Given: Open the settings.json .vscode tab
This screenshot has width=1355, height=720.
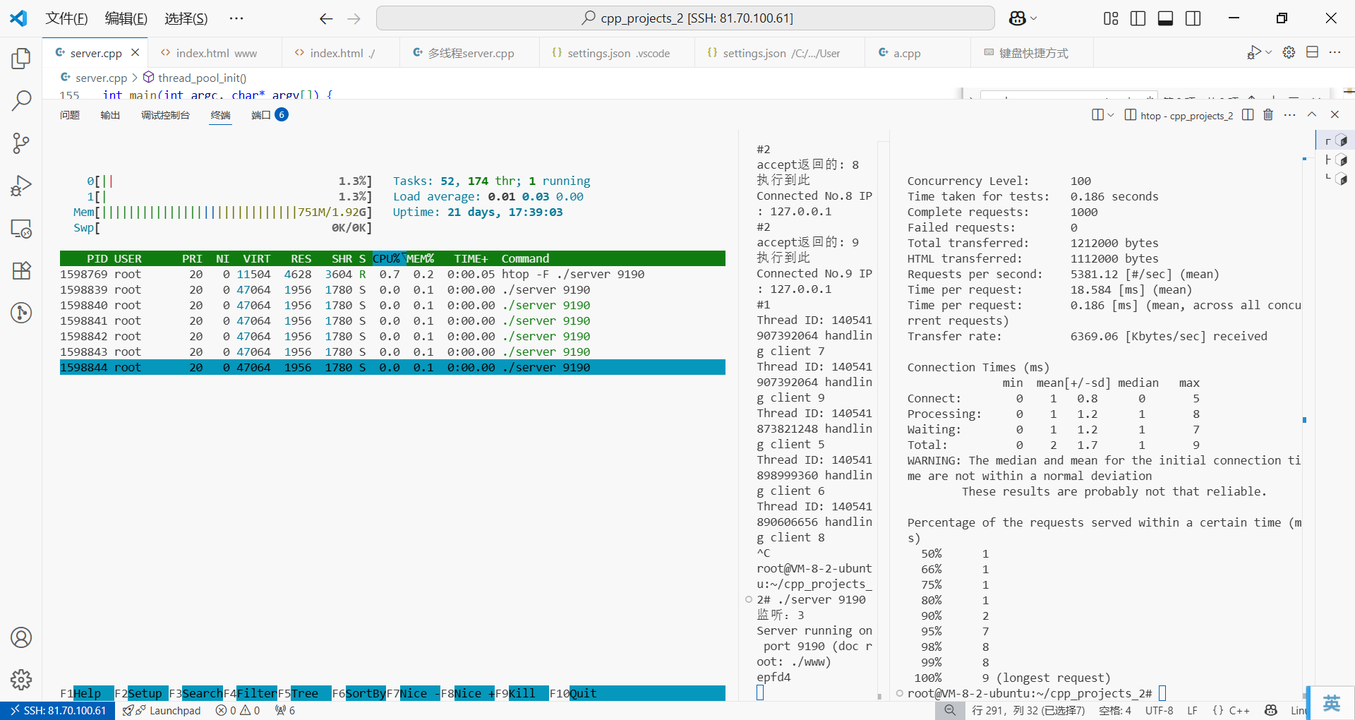Looking at the screenshot, I should [x=618, y=53].
